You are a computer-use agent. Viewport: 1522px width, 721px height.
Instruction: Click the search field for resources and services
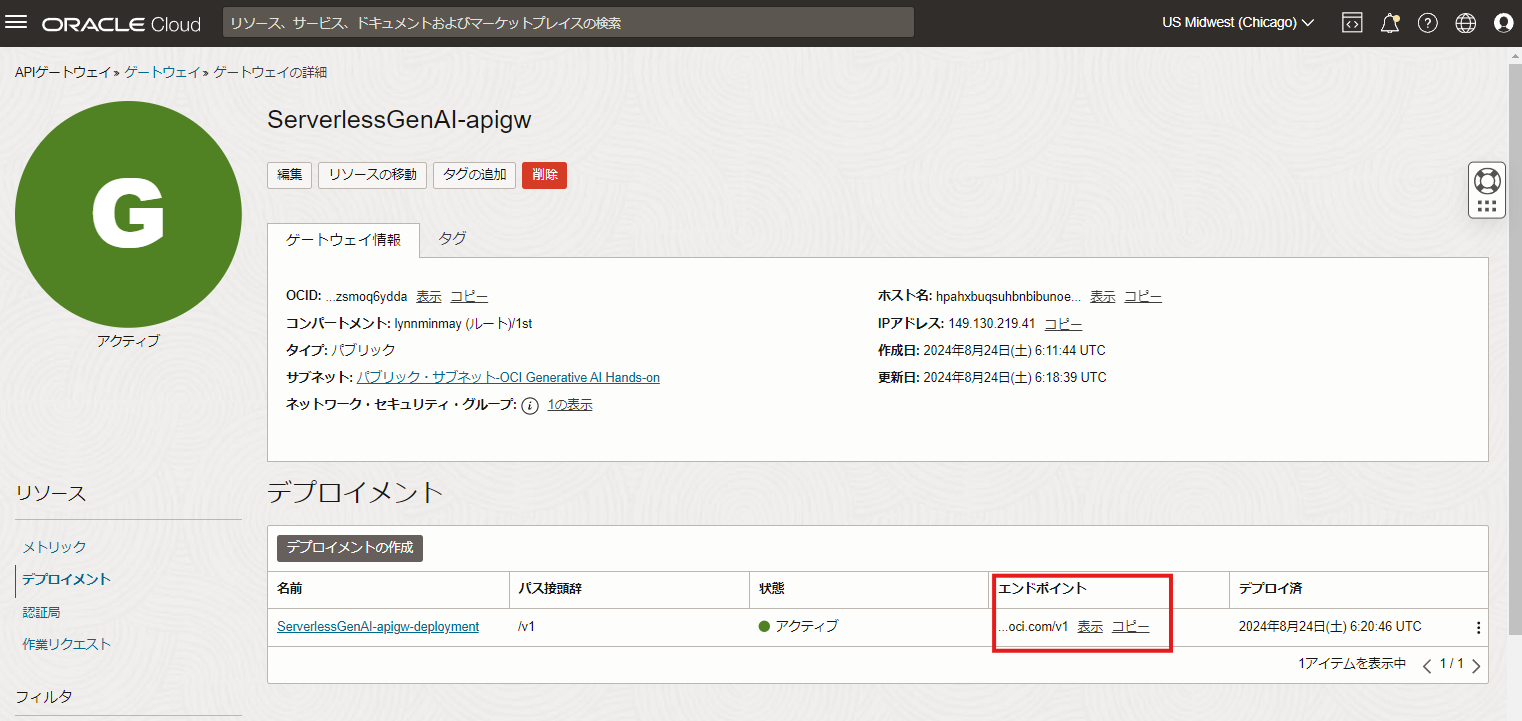(x=568, y=23)
